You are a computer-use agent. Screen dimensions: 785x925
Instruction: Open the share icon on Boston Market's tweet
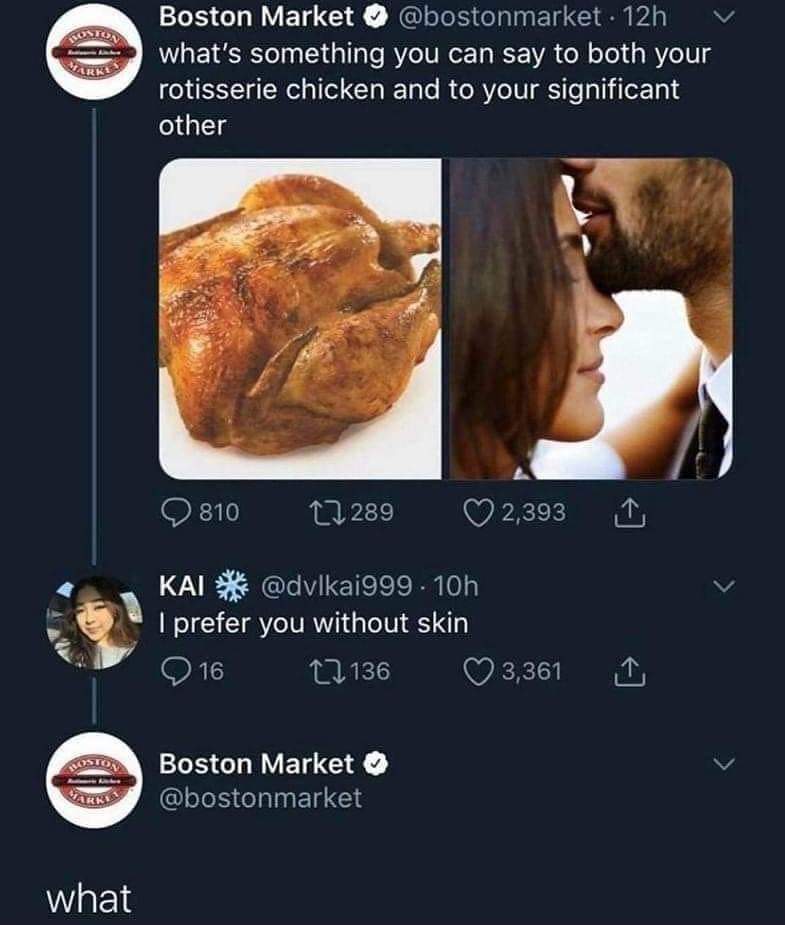tap(629, 511)
